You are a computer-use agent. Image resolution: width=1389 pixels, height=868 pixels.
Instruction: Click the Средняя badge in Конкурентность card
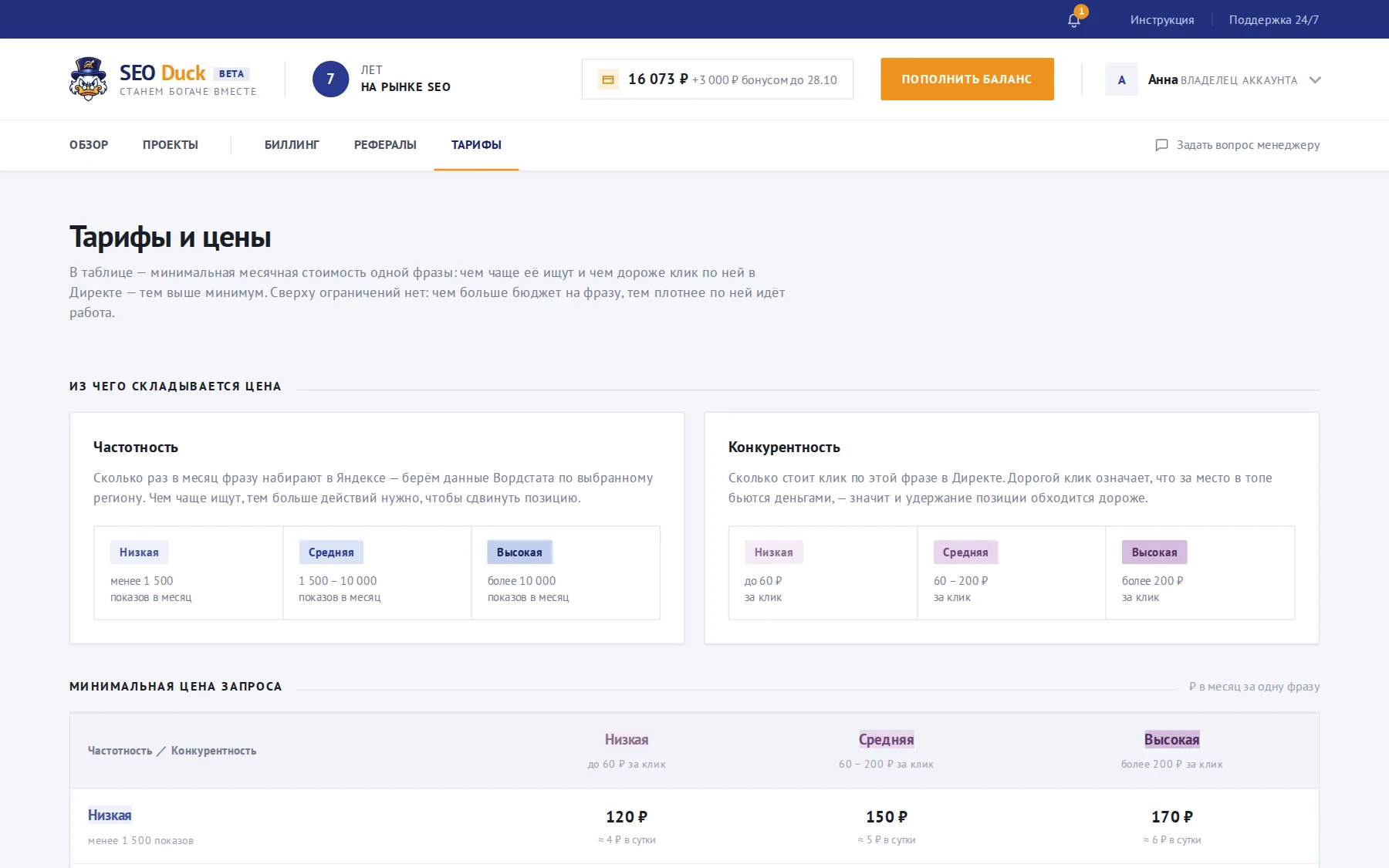pos(965,552)
